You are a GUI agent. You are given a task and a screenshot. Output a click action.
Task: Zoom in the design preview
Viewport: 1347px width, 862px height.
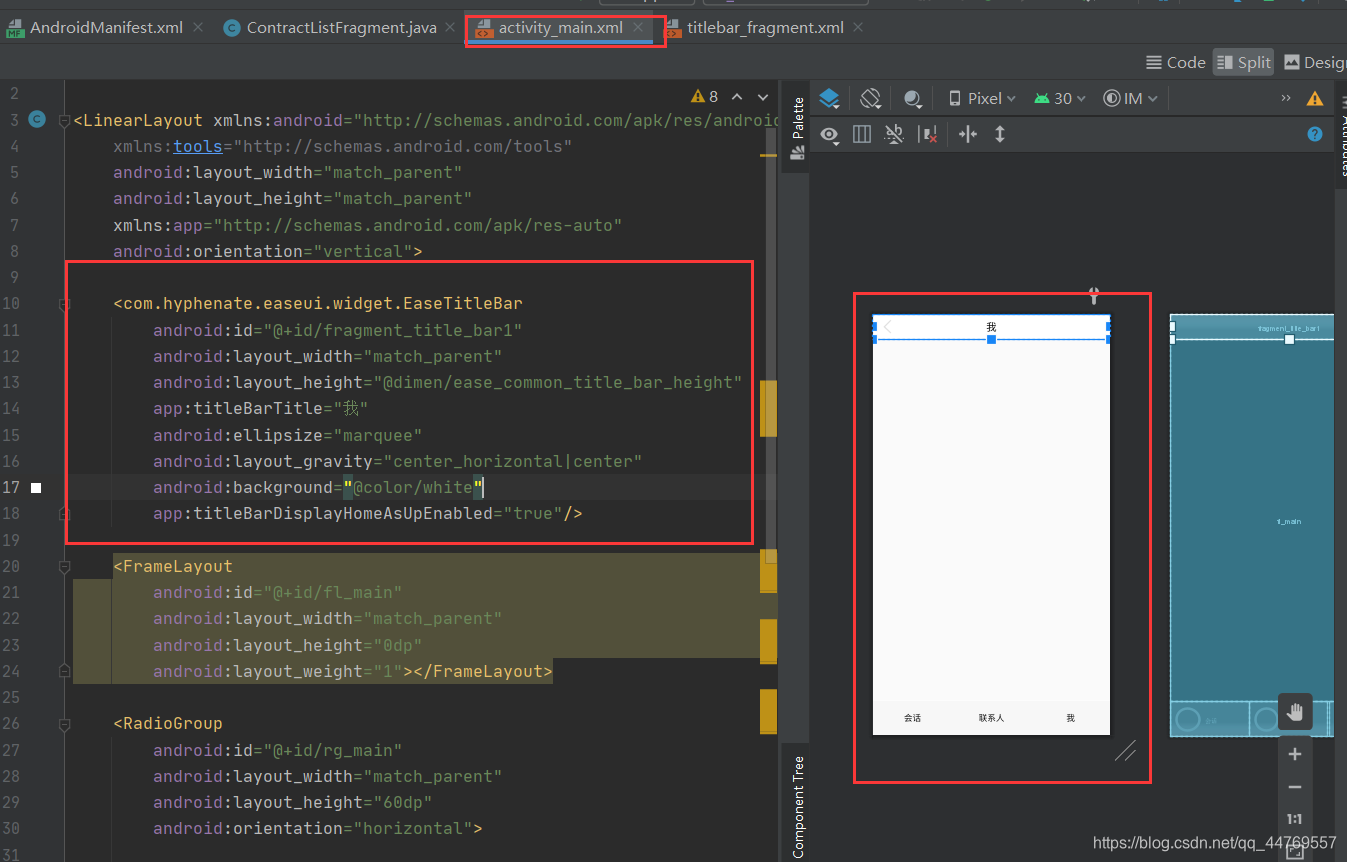click(x=1295, y=755)
